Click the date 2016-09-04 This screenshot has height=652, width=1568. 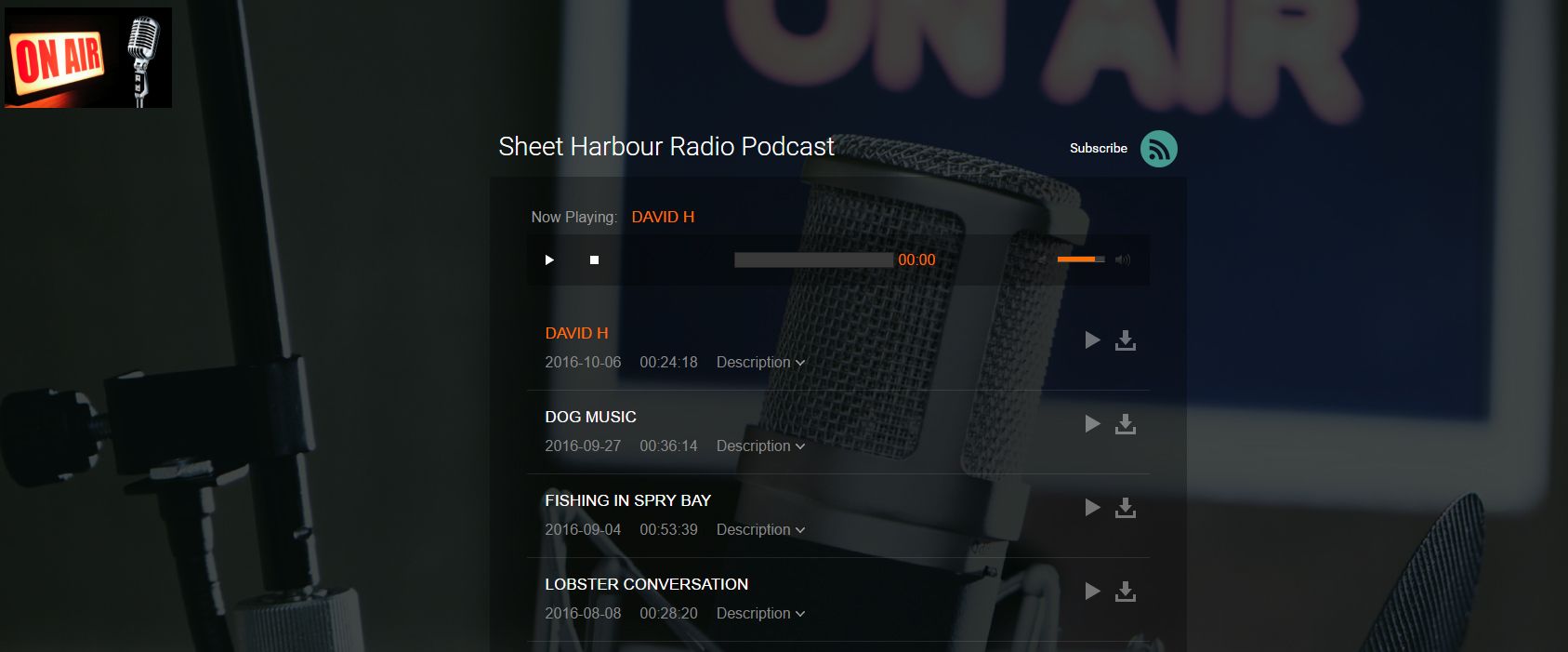[x=583, y=529]
